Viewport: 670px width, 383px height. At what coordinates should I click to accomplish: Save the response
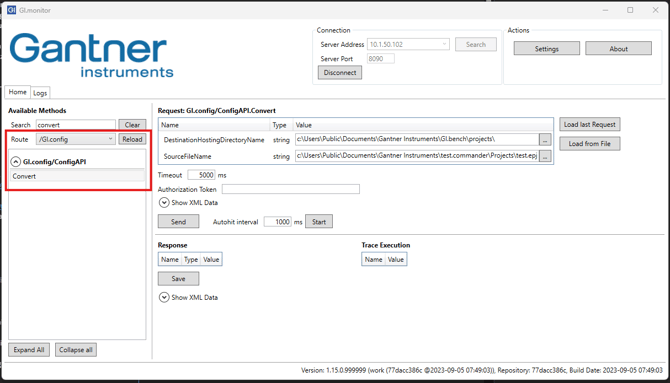pyautogui.click(x=178, y=278)
